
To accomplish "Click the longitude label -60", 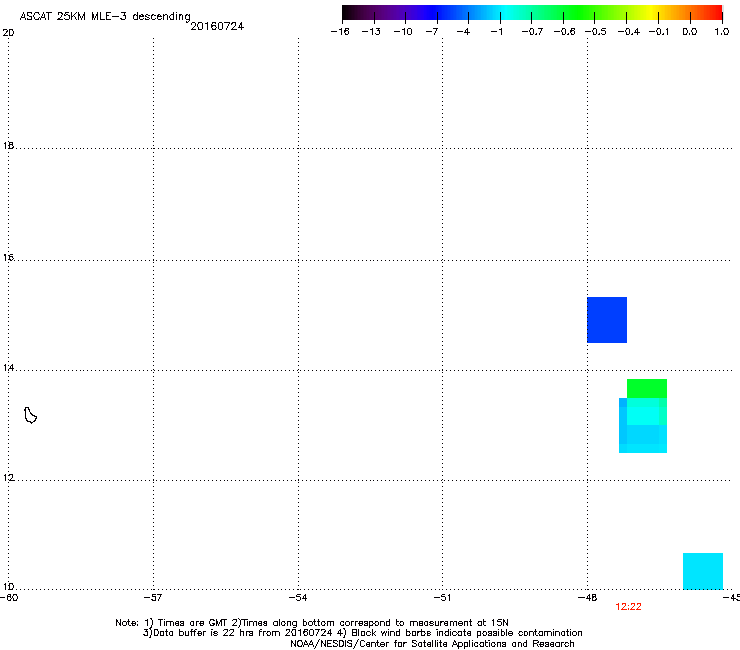I will [x=9, y=598].
